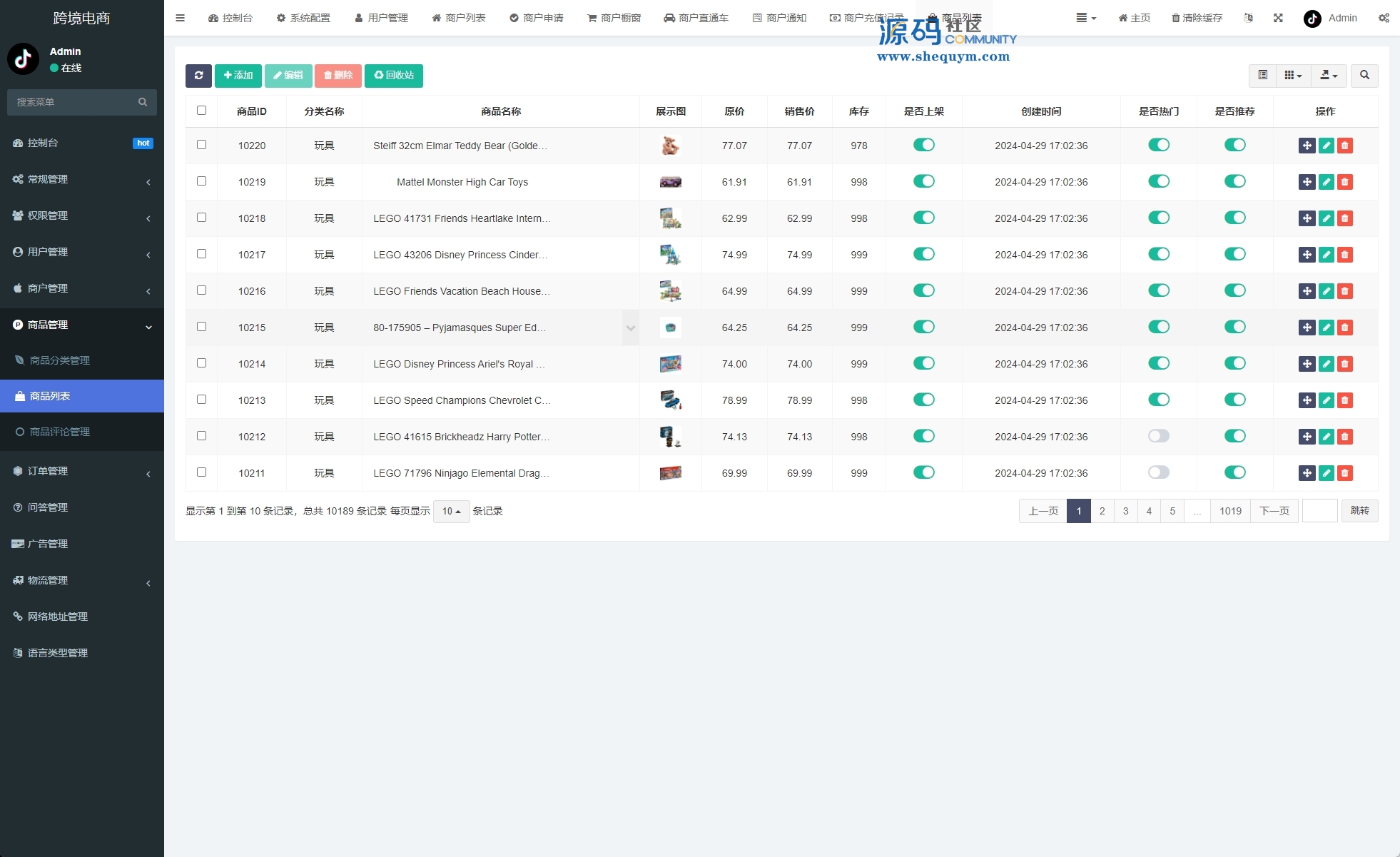Click the search magnifier icon in table toolbar
The image size is (1400, 857).
tap(1364, 76)
